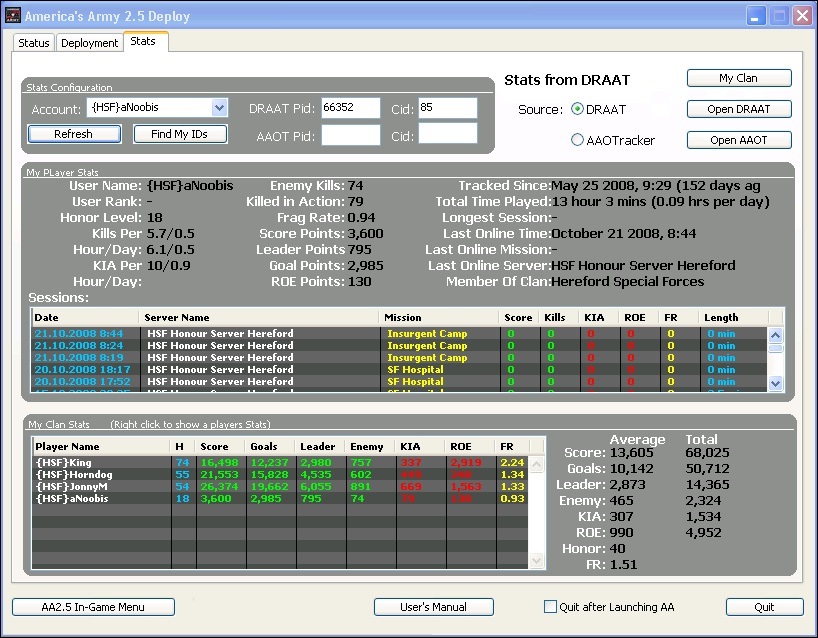Open the User's Manual
This screenshot has width=818, height=638.
tap(434, 607)
